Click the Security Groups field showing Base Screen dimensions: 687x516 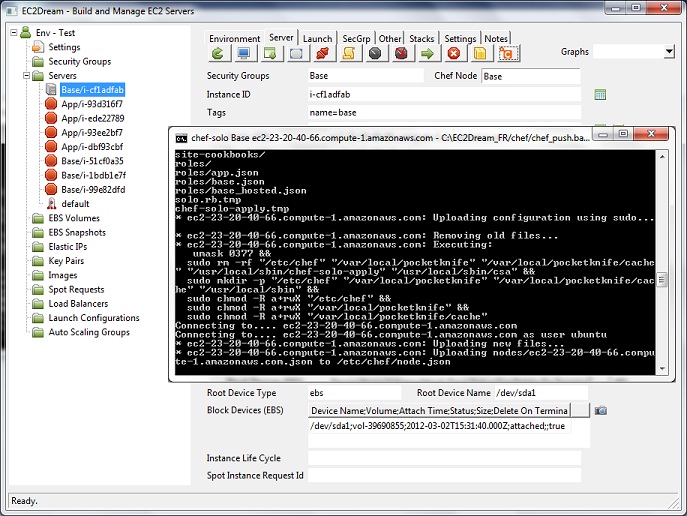coord(365,75)
